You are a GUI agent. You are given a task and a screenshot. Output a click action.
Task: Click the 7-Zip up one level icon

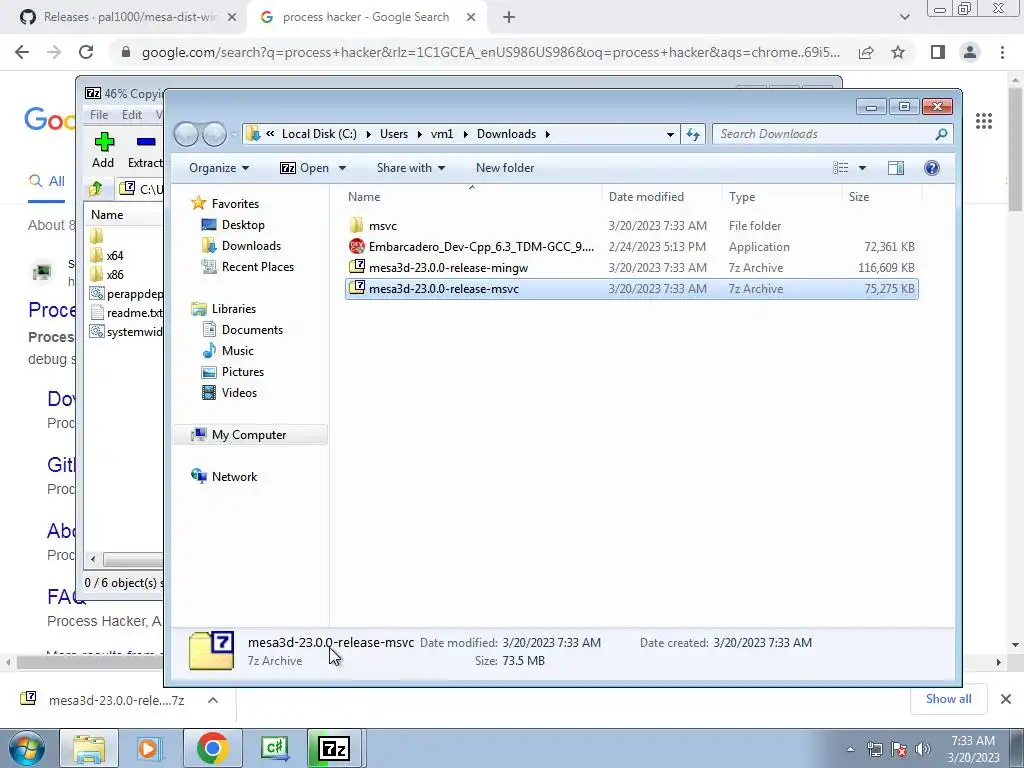coord(95,189)
